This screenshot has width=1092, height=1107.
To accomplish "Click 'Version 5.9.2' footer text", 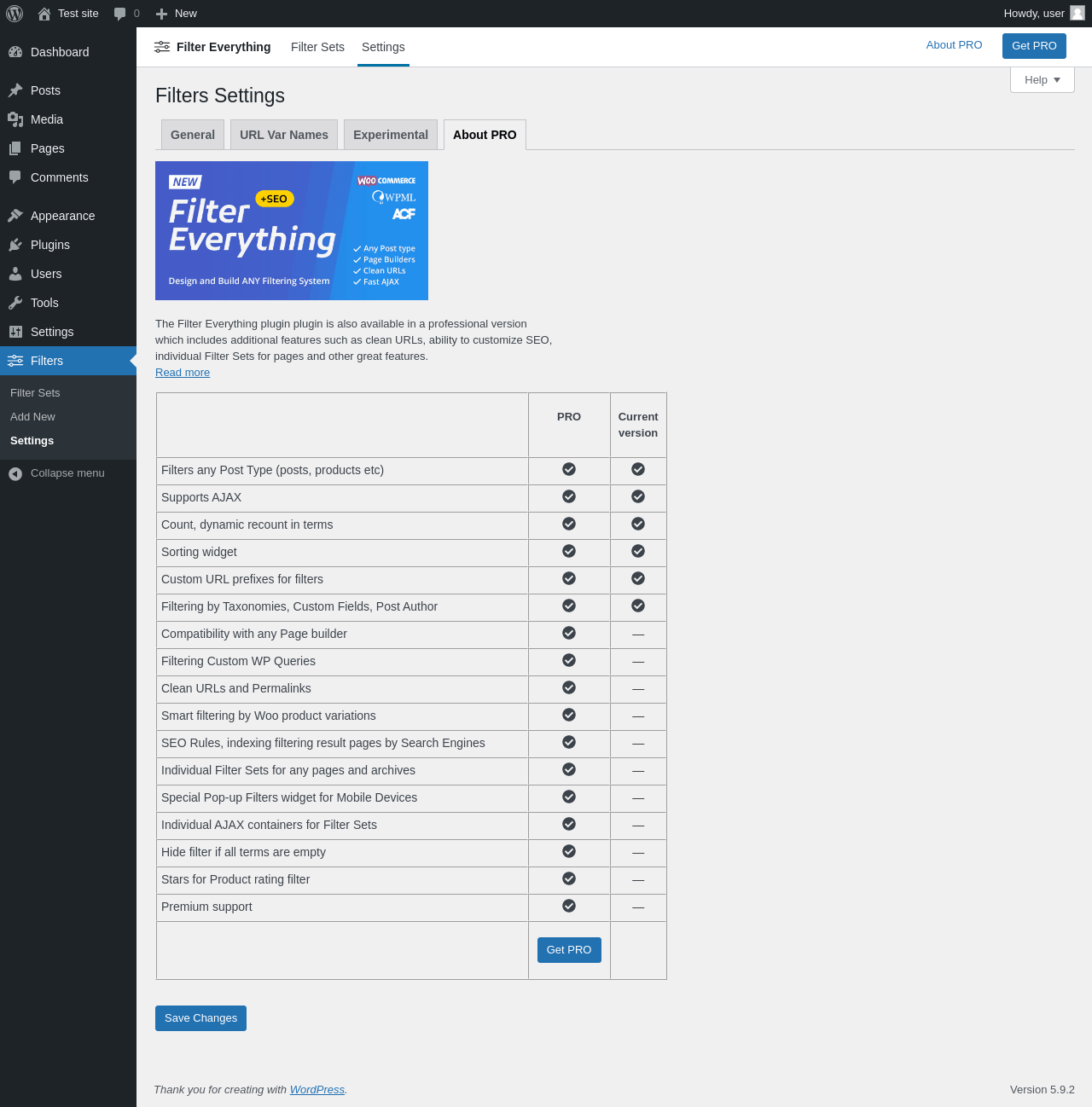I will (x=1043, y=1090).
